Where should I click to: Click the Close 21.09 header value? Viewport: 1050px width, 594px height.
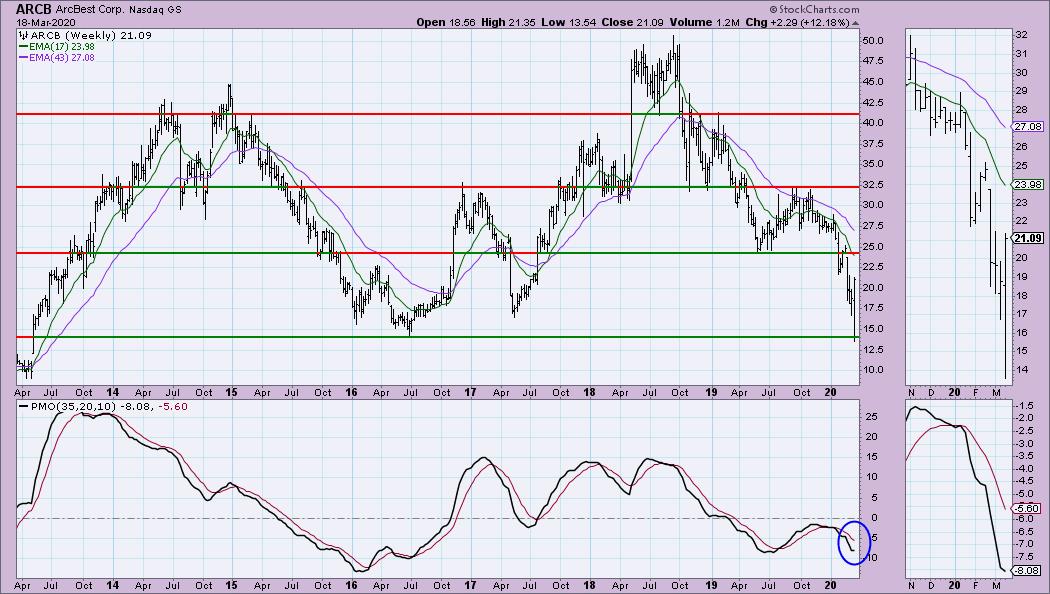pyautogui.click(x=632, y=22)
